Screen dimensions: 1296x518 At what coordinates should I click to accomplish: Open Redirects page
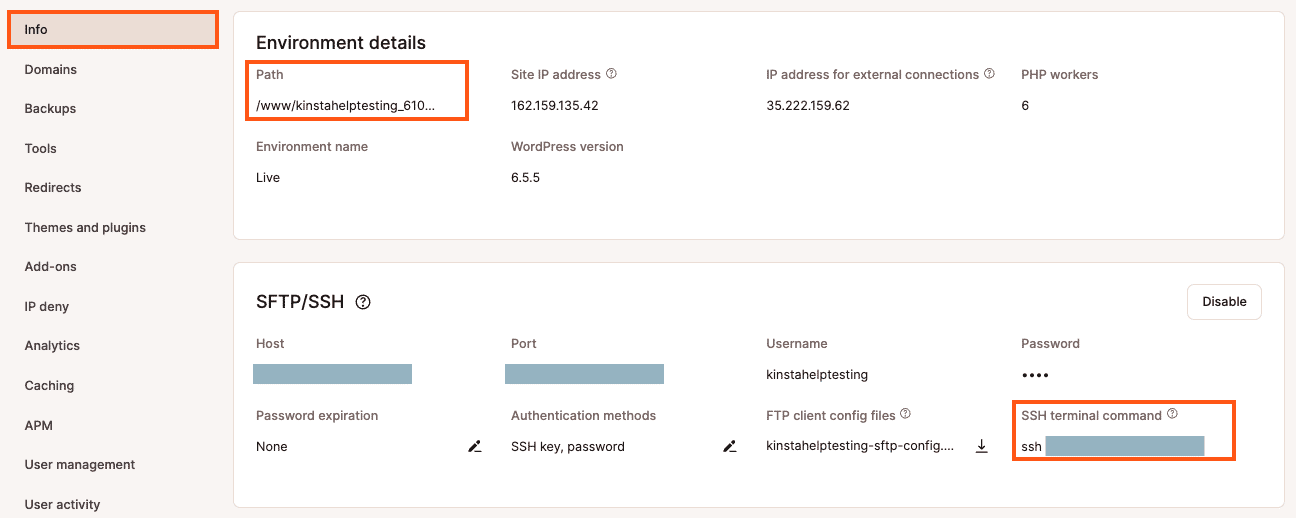(53, 187)
